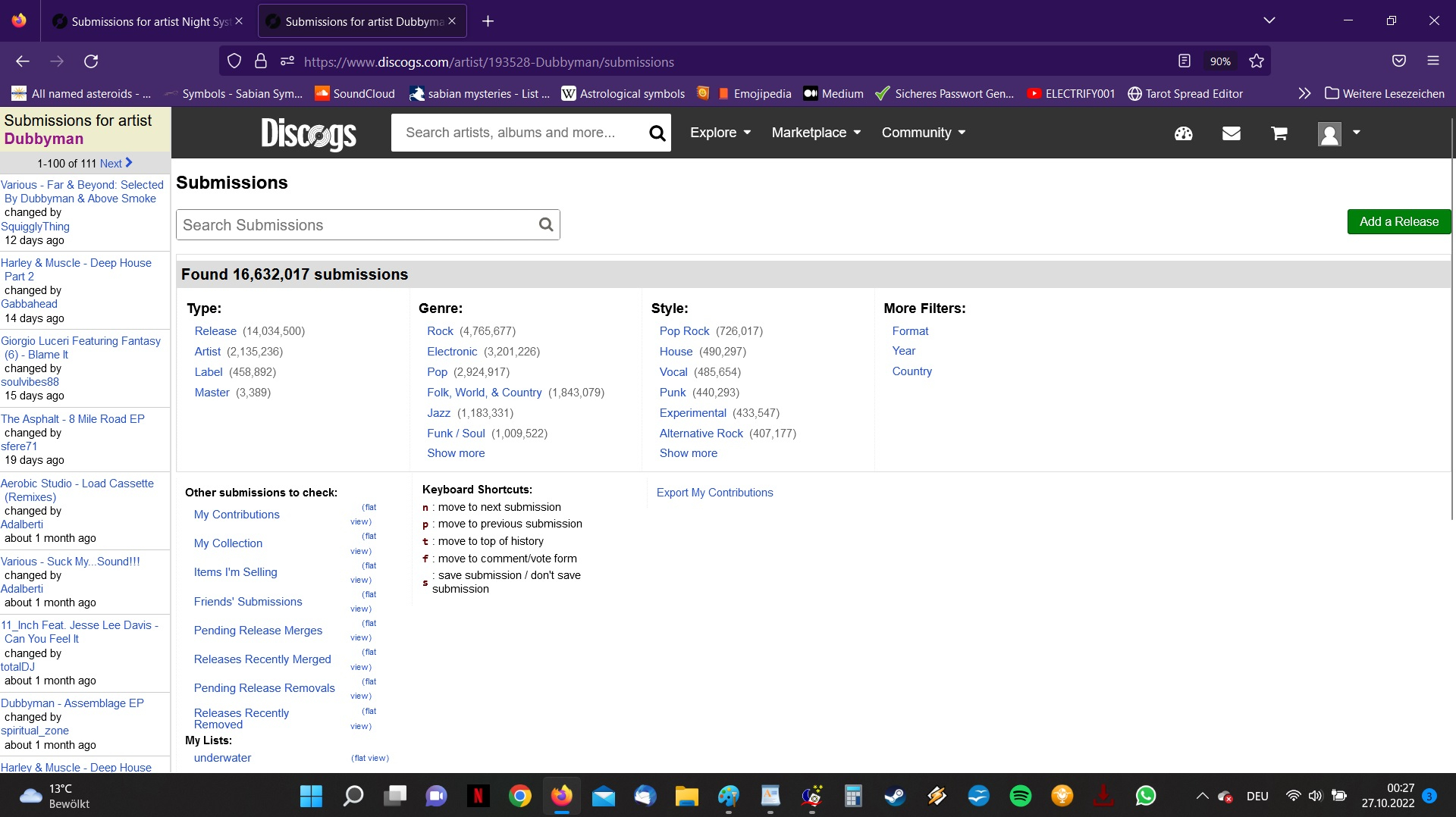Open Spotify from the taskbar
Viewport: 1456px width, 817px height.
(1020, 795)
